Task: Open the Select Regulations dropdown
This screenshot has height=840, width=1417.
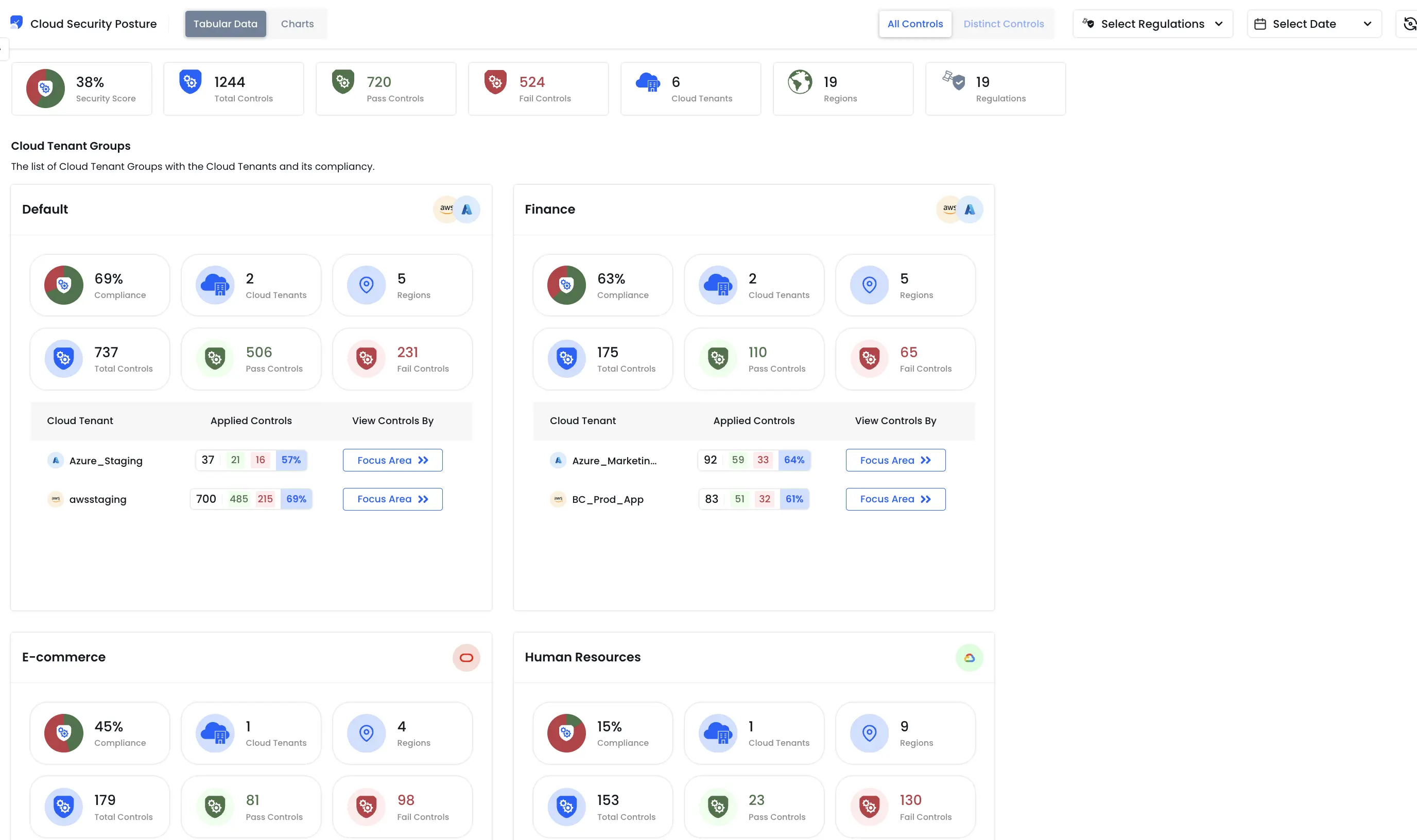Action: tap(1153, 23)
